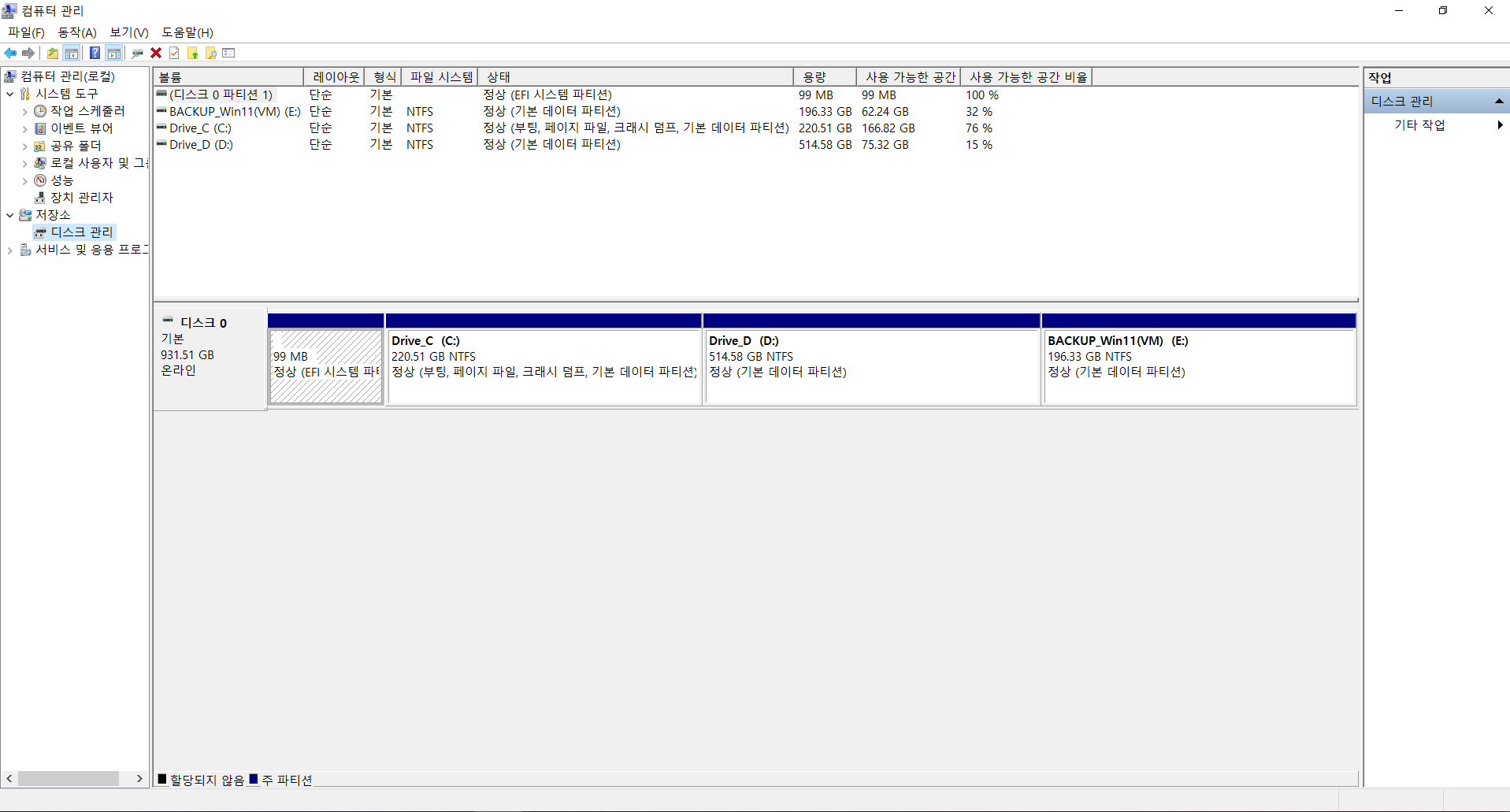1510x812 pixels.
Task: Select BACKUP_Win11(VM) (E:) partition block
Action: 1199,366
